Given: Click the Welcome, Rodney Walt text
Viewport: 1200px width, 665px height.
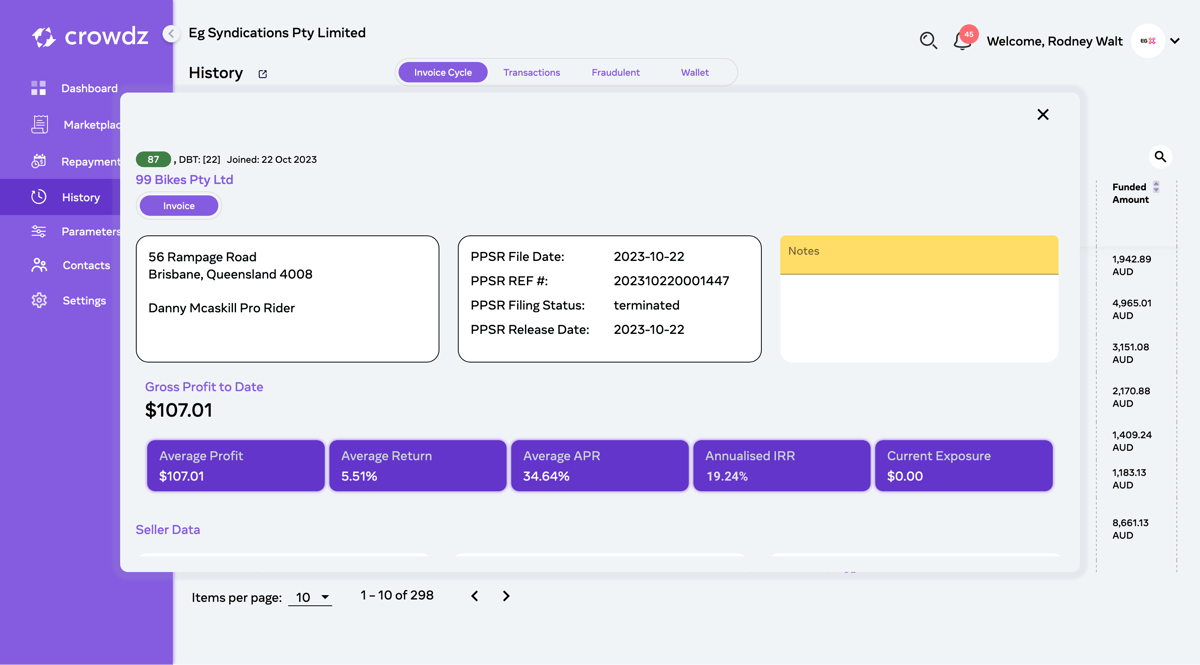Looking at the screenshot, I should (1054, 41).
